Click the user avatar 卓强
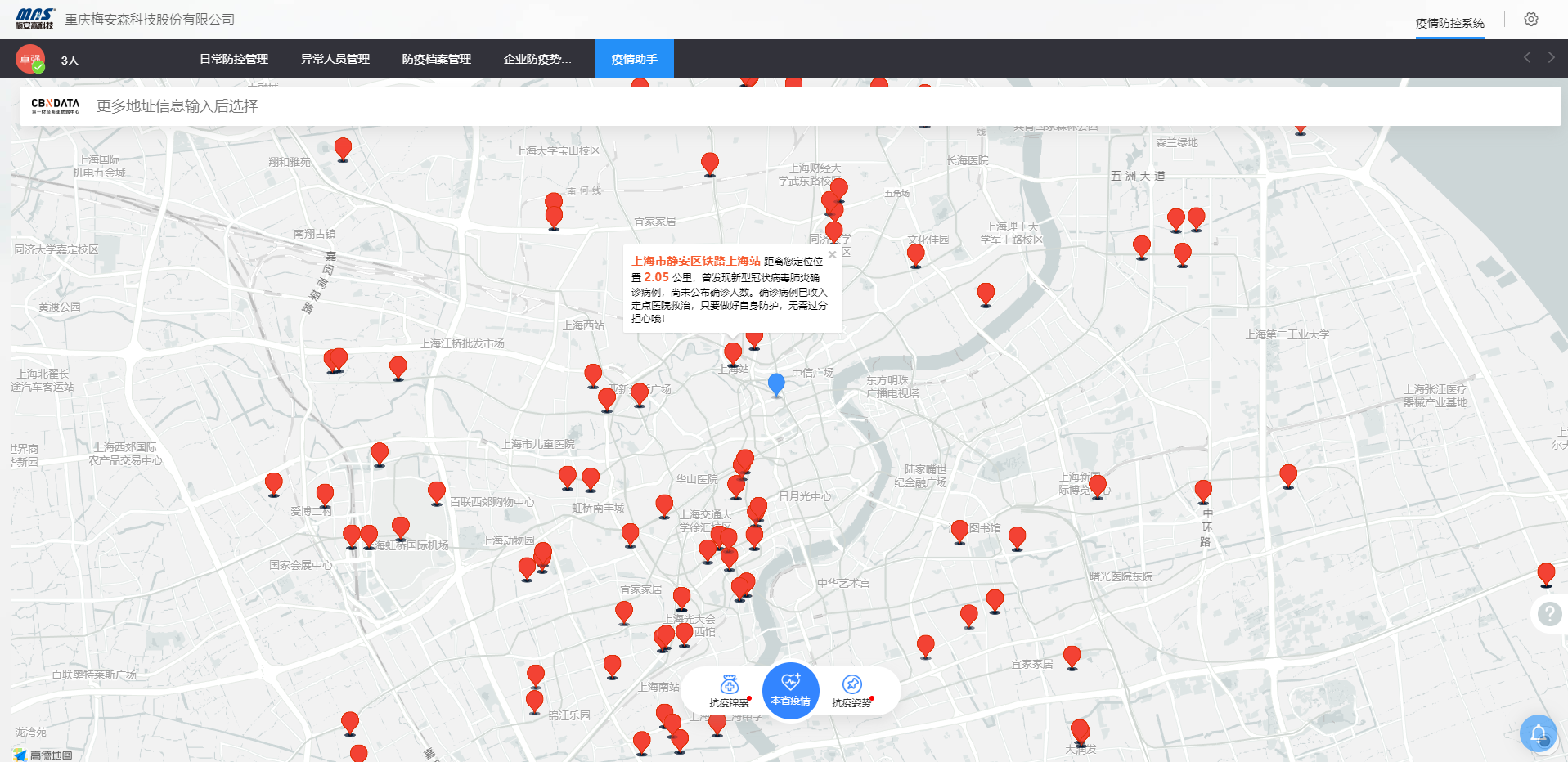The image size is (1568, 762). coord(30,60)
